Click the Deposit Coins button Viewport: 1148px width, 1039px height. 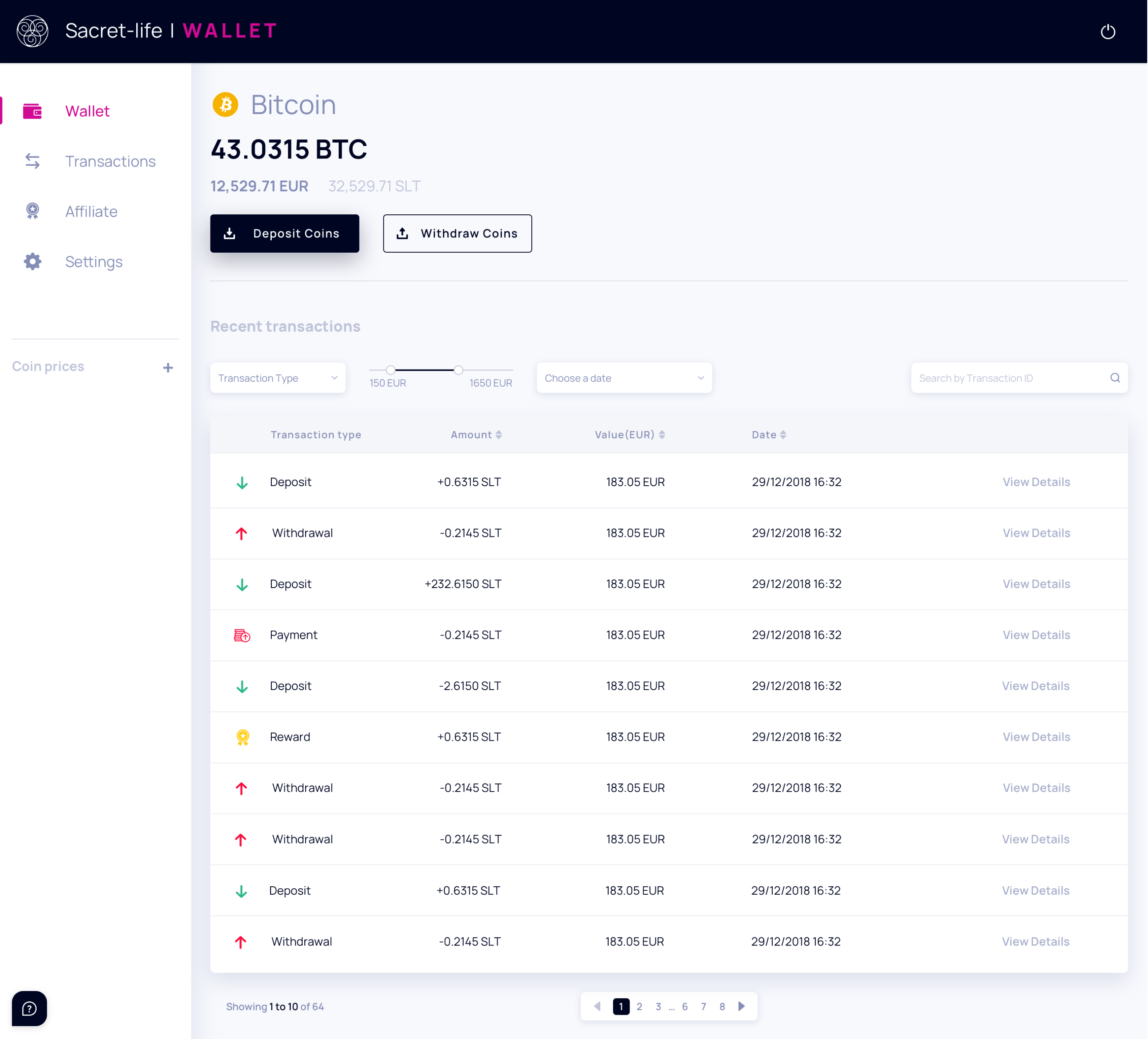pos(285,233)
